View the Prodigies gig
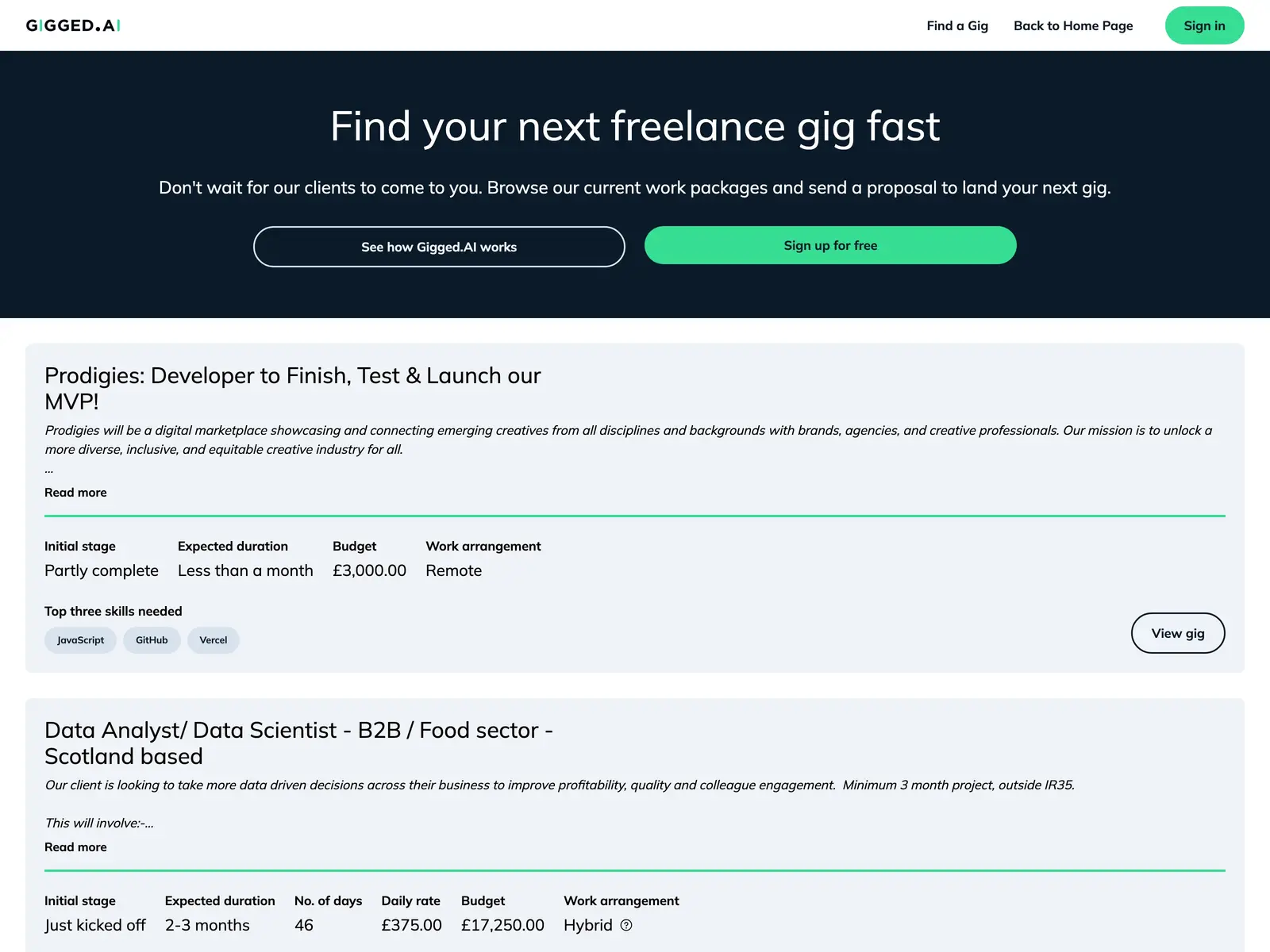The height and width of the screenshot is (952, 1270). click(x=1178, y=633)
